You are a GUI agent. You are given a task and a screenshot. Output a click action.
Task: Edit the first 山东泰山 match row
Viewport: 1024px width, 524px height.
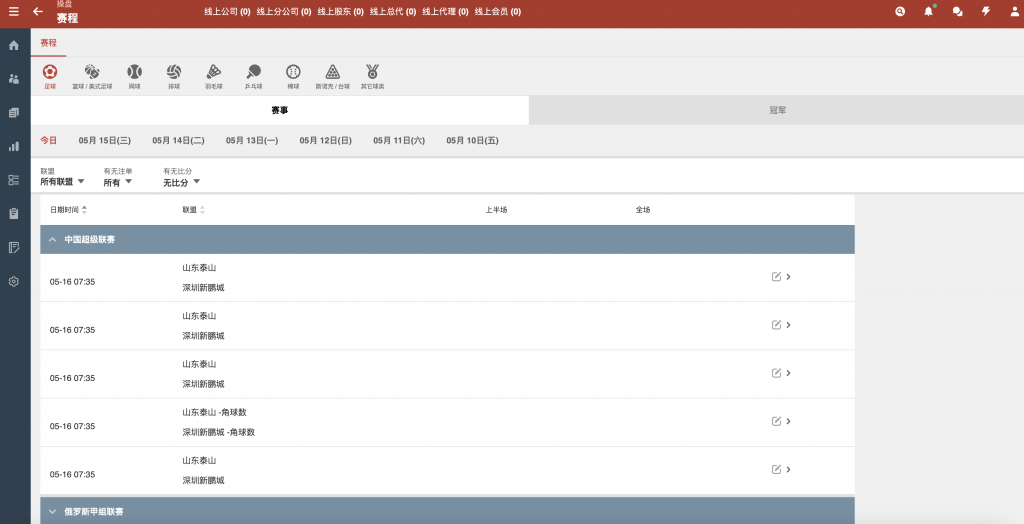[x=776, y=277]
